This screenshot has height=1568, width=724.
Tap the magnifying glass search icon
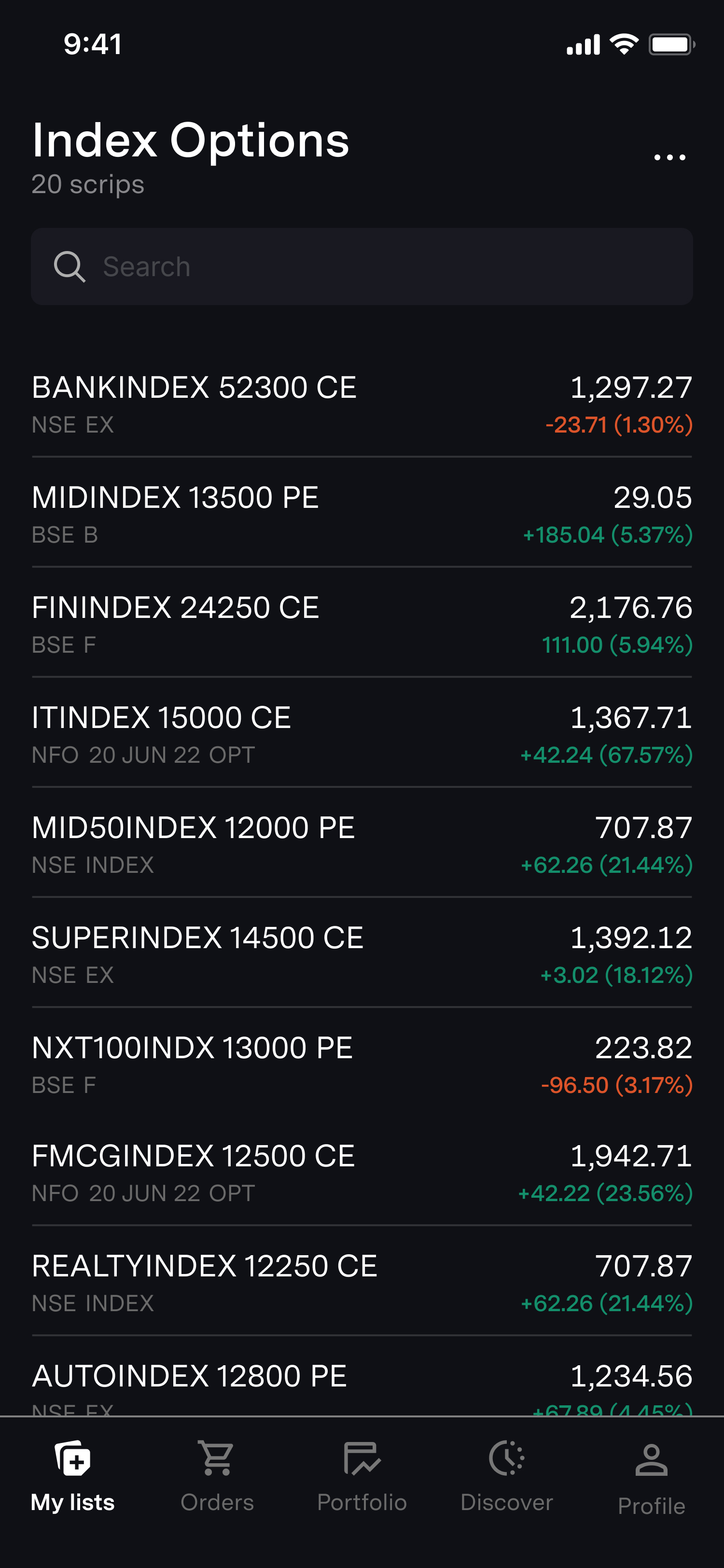[70, 266]
